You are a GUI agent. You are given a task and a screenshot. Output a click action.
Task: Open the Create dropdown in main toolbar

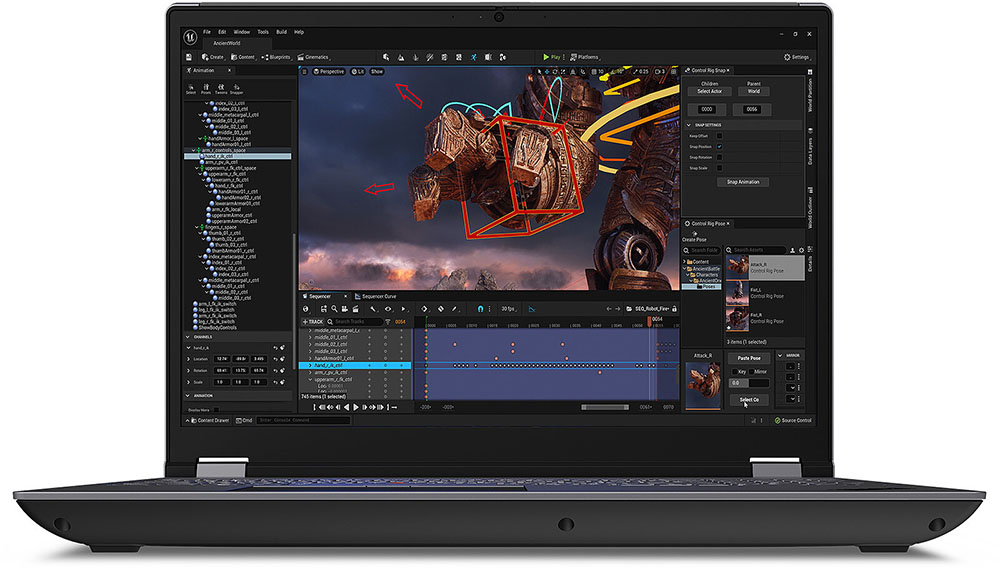coord(214,57)
